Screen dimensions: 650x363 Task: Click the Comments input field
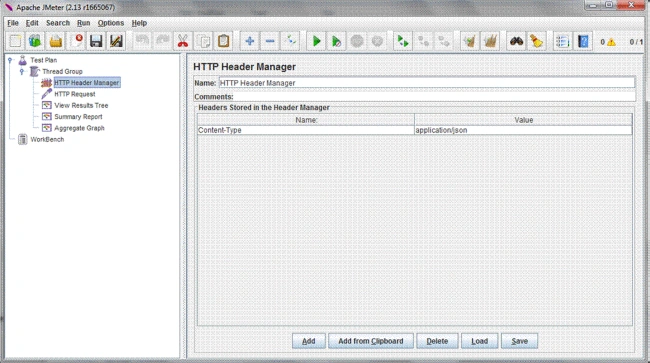pyautogui.click(x=434, y=97)
